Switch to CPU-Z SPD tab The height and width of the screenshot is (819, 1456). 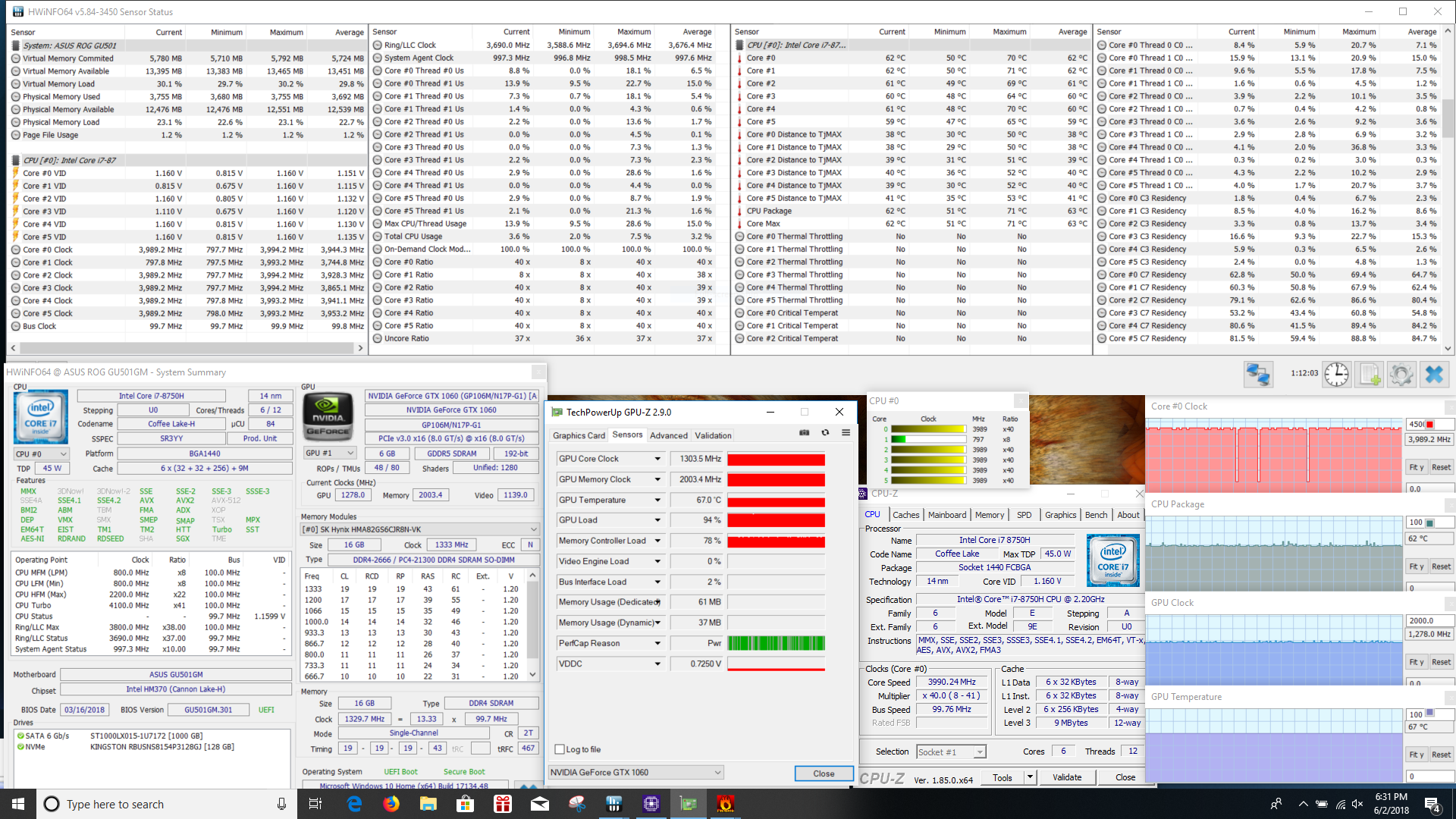coord(1024,515)
